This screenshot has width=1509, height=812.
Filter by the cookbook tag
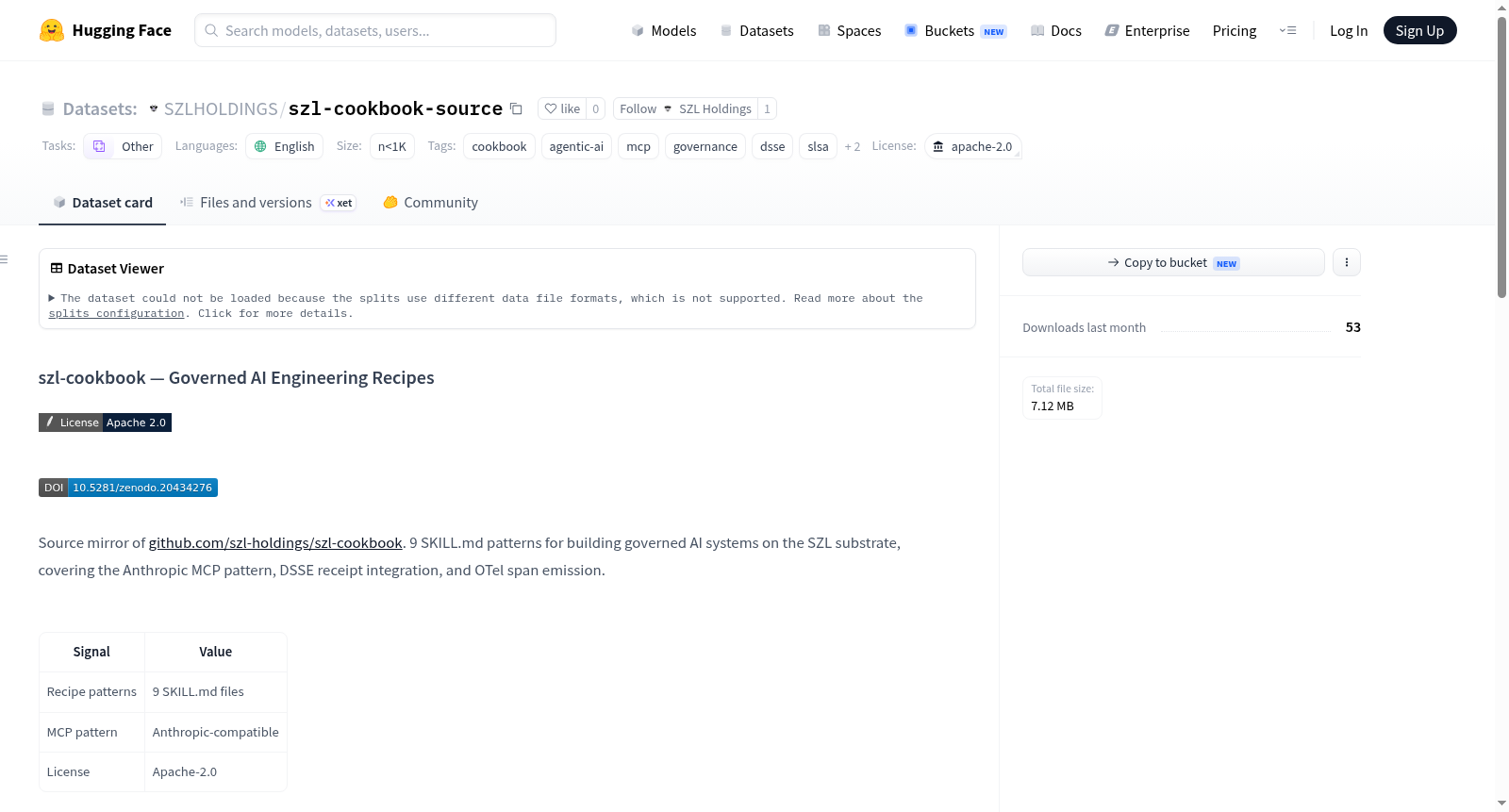coord(499,146)
